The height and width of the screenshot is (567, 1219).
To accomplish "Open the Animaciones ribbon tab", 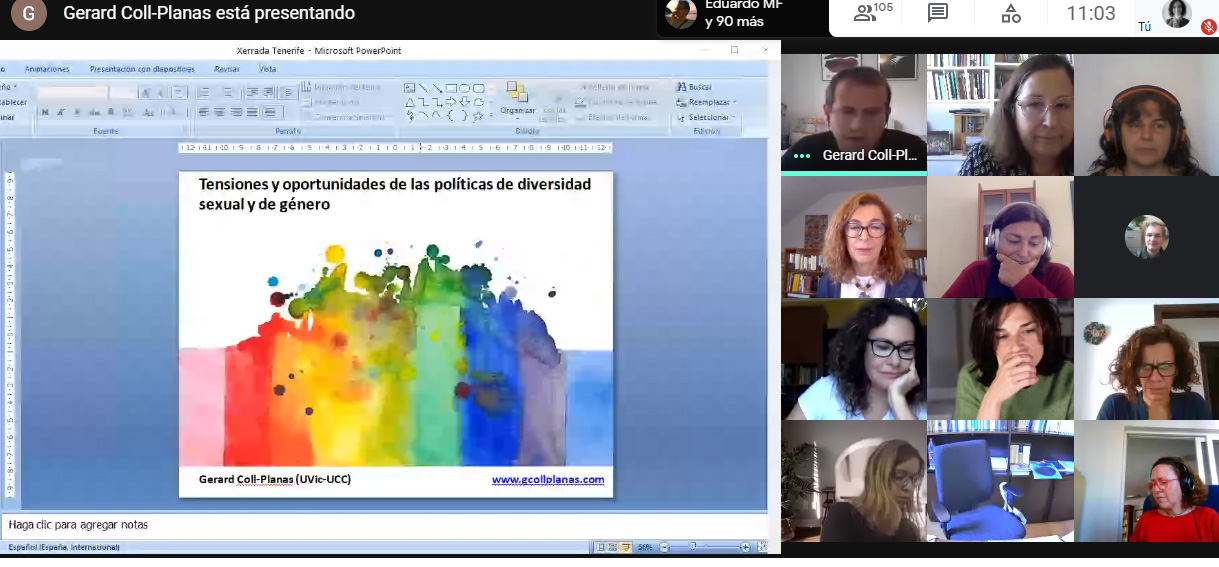I will [47, 69].
